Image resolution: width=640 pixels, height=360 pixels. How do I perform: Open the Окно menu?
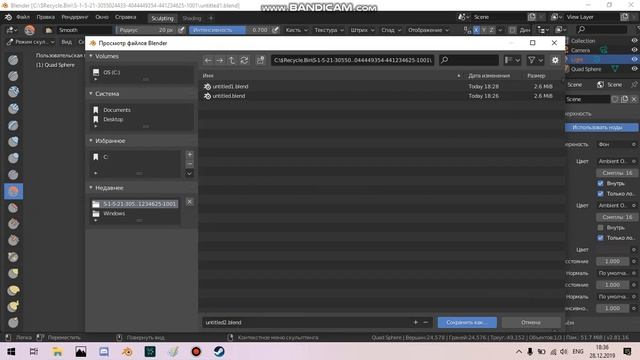click(x=102, y=17)
